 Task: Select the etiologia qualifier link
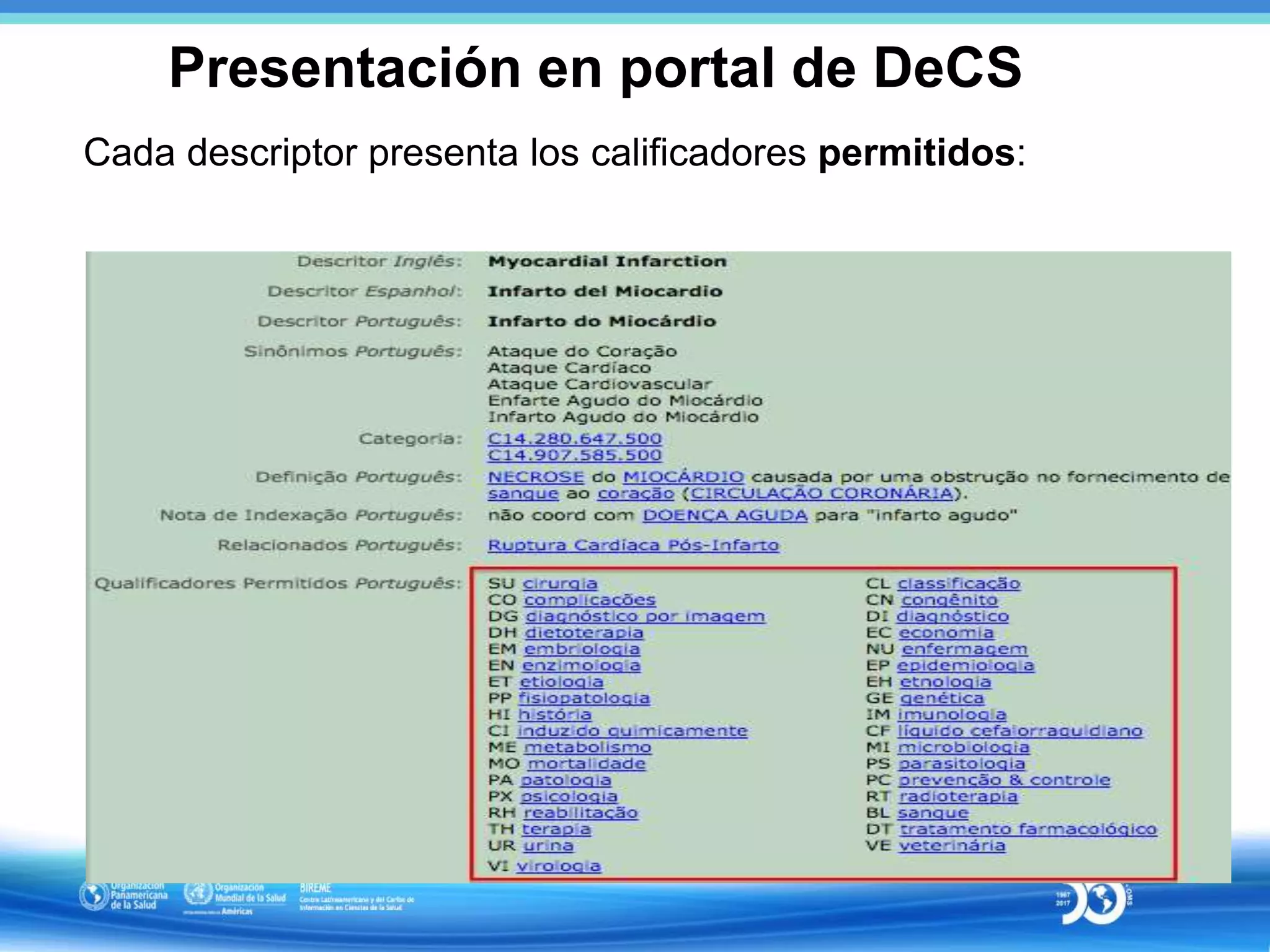point(561,682)
